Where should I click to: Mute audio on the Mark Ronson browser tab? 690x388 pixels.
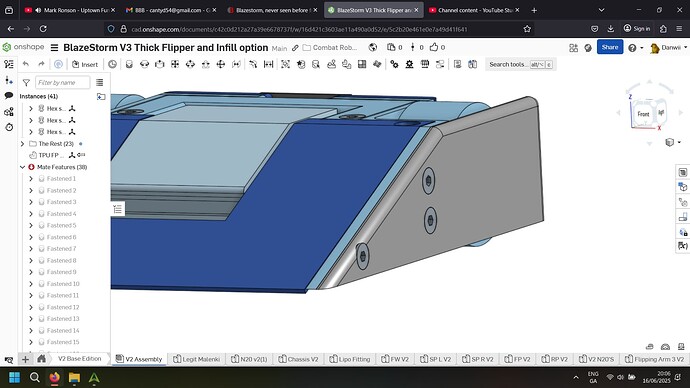coord(38,10)
